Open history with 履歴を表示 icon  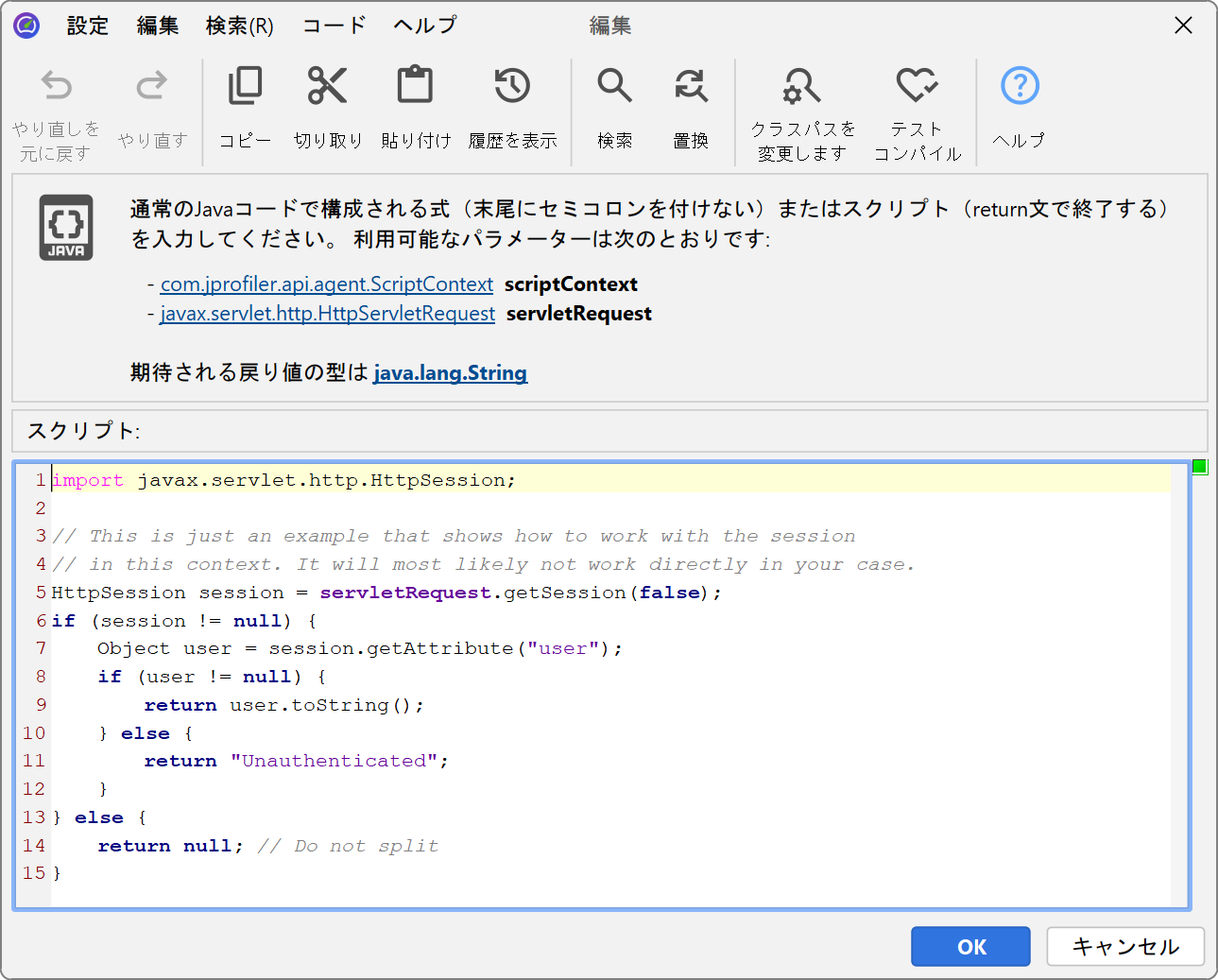512,87
